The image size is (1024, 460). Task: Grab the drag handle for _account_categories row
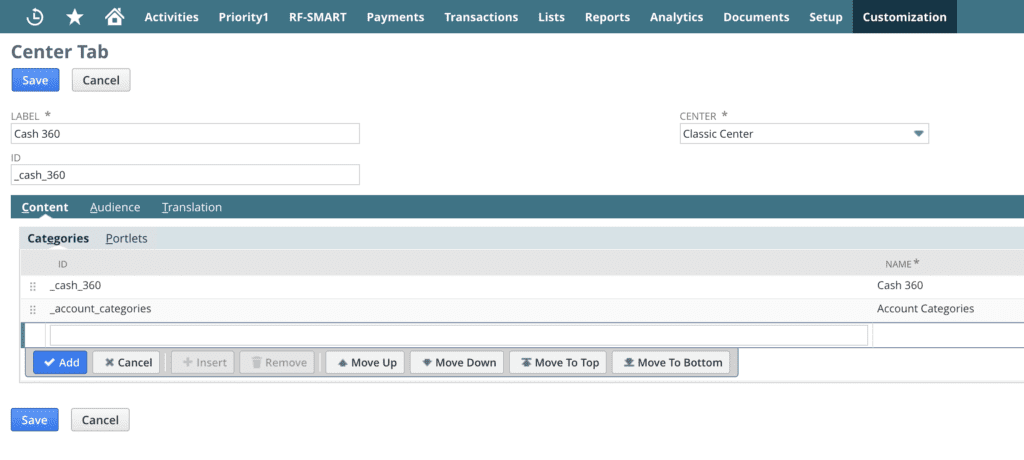pyautogui.click(x=33, y=309)
